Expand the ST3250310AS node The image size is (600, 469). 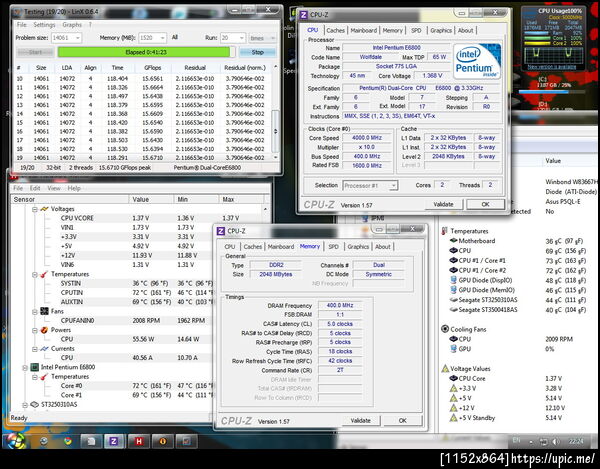25,405
